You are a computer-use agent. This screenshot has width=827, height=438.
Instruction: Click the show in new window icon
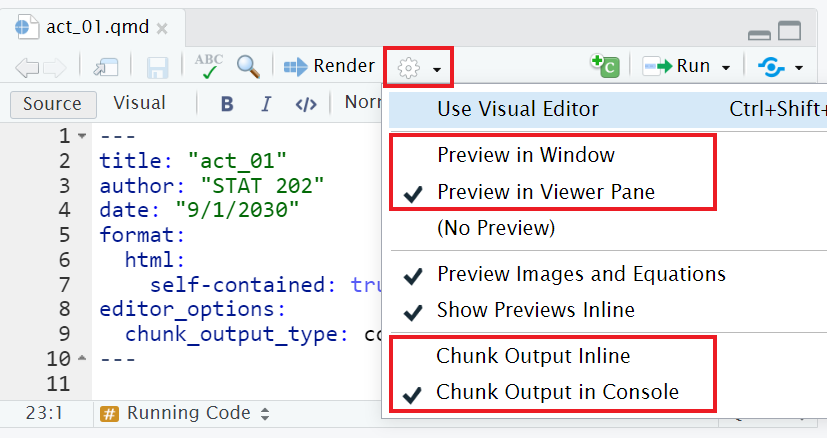pyautogui.click(x=106, y=67)
